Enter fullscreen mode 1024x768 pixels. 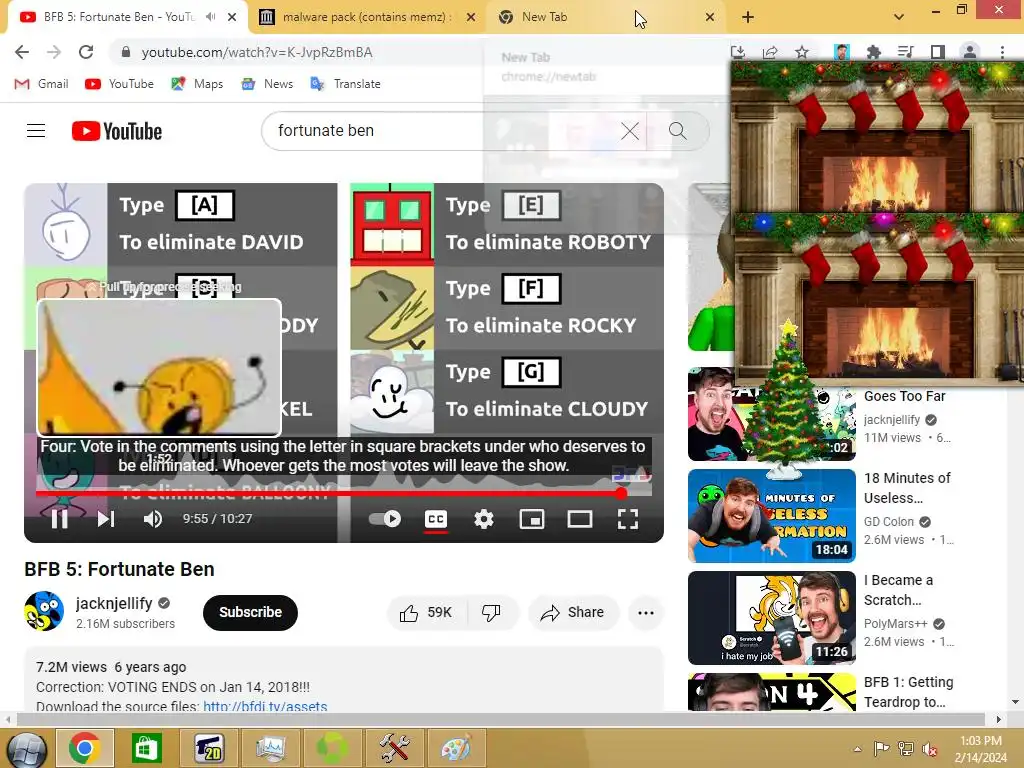pos(628,519)
